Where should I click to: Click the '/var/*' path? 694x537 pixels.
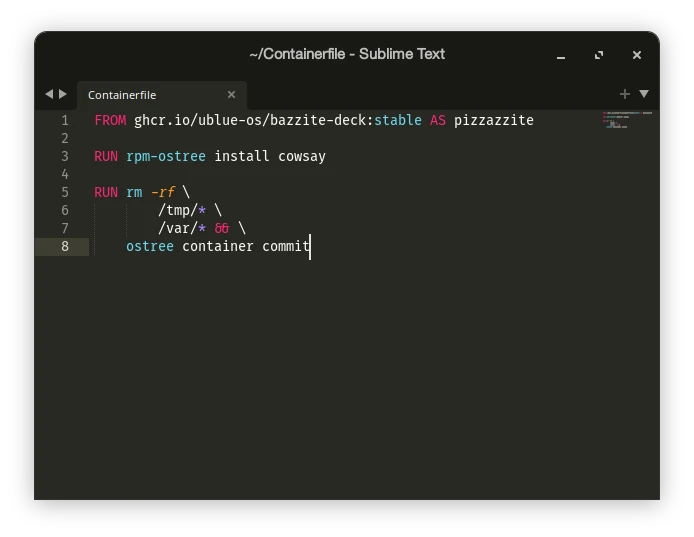(182, 228)
